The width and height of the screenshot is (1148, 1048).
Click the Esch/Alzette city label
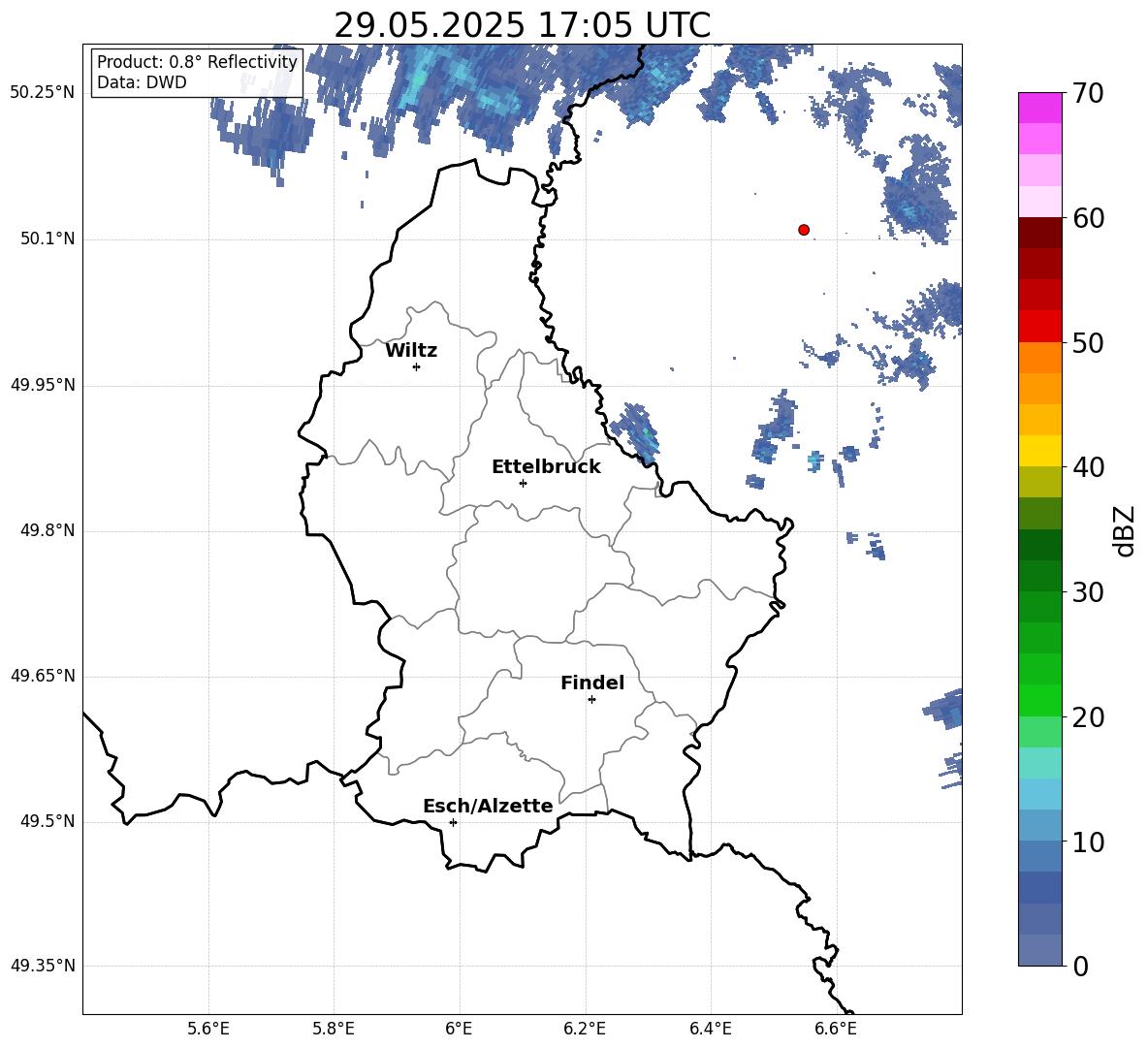click(488, 806)
